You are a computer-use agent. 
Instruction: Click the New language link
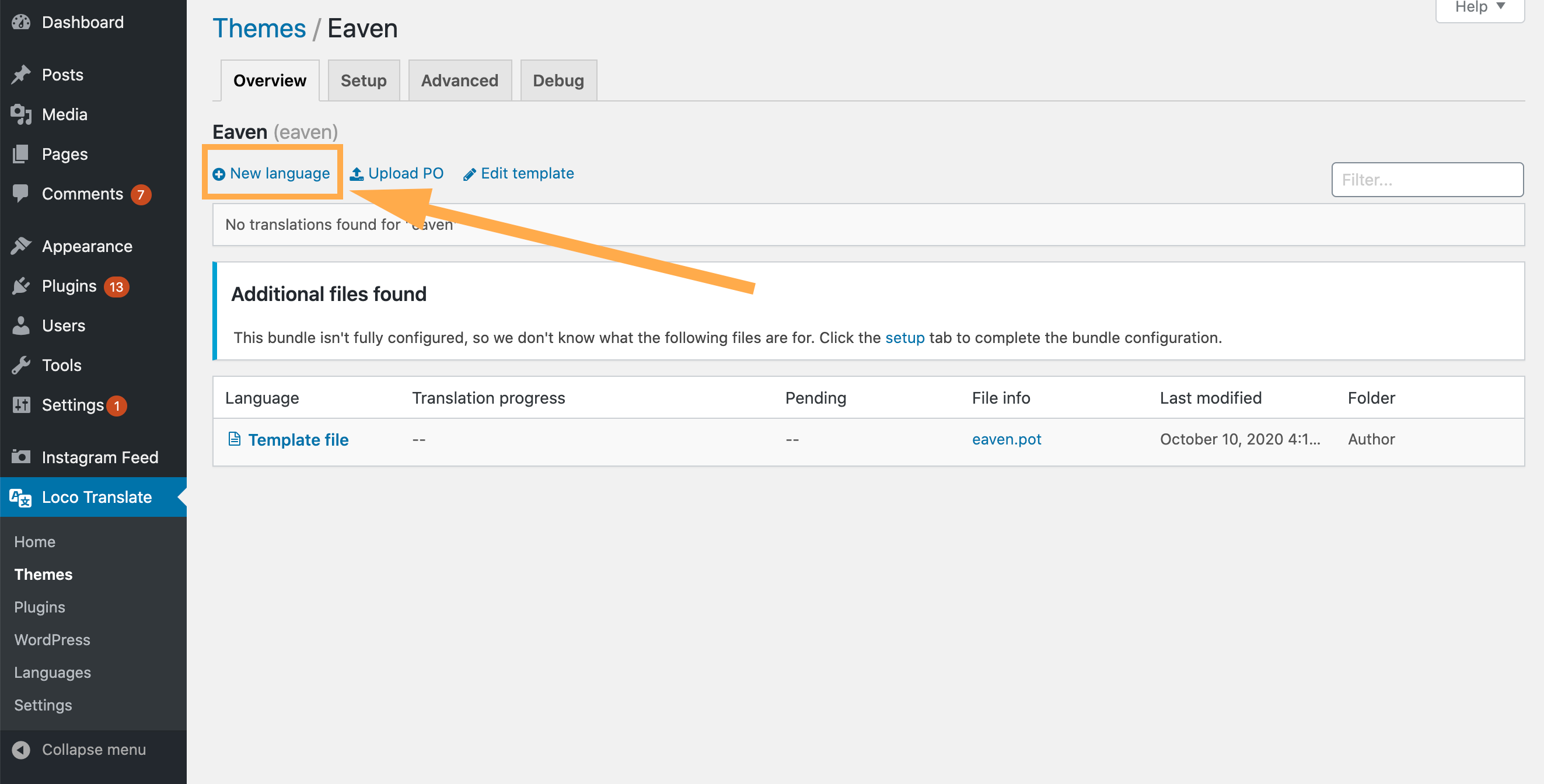[280, 173]
